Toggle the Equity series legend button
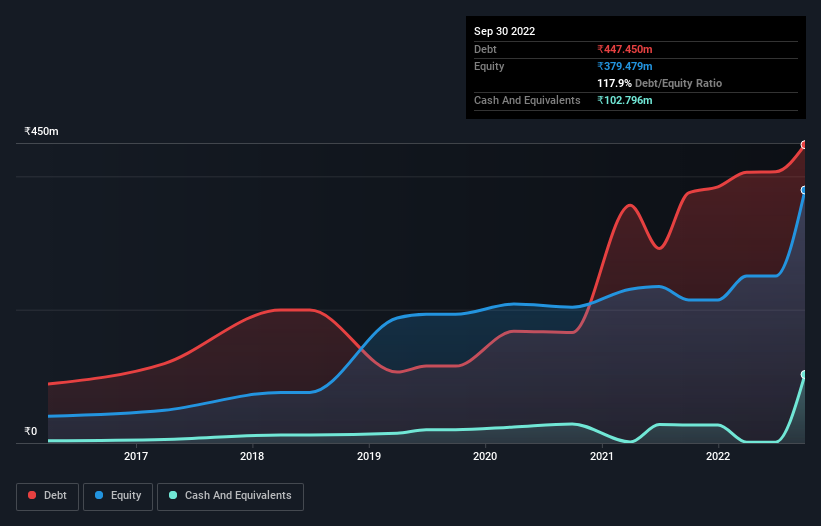This screenshot has width=821, height=526. coord(118,496)
